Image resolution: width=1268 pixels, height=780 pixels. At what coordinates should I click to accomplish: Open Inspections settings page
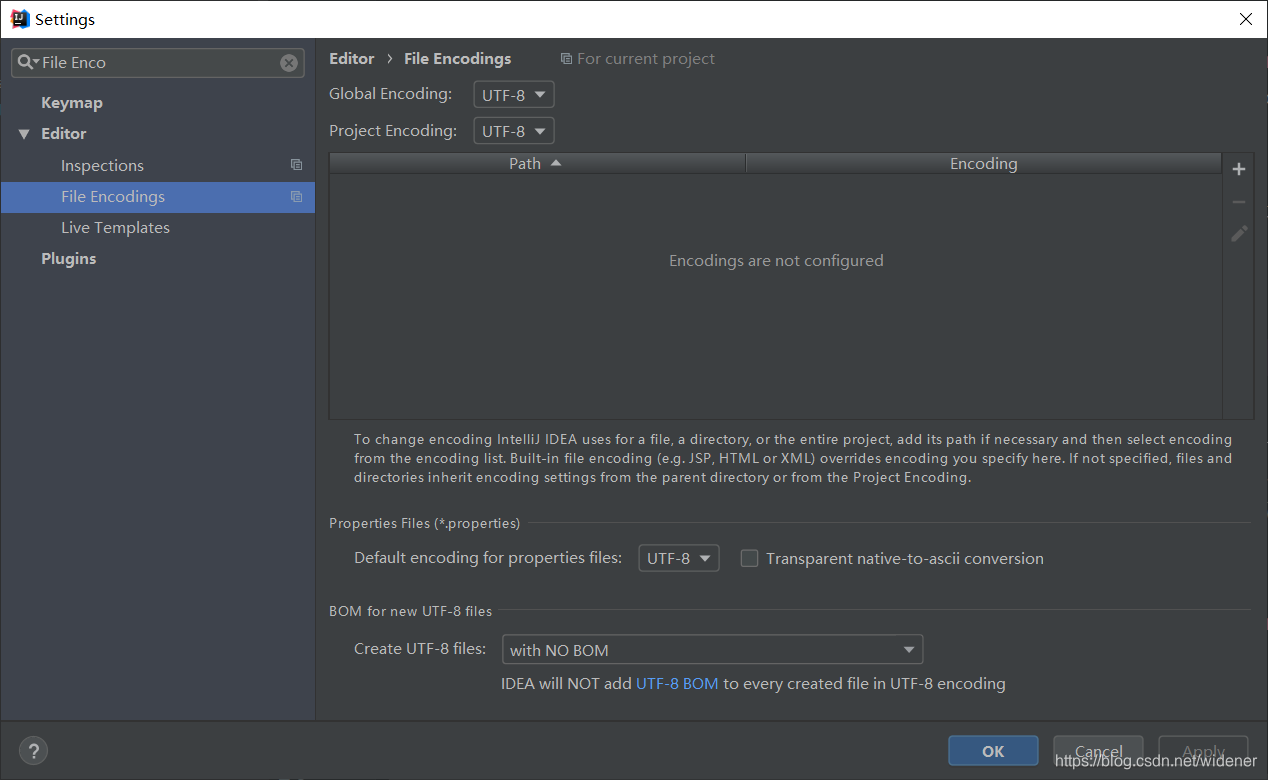point(102,165)
